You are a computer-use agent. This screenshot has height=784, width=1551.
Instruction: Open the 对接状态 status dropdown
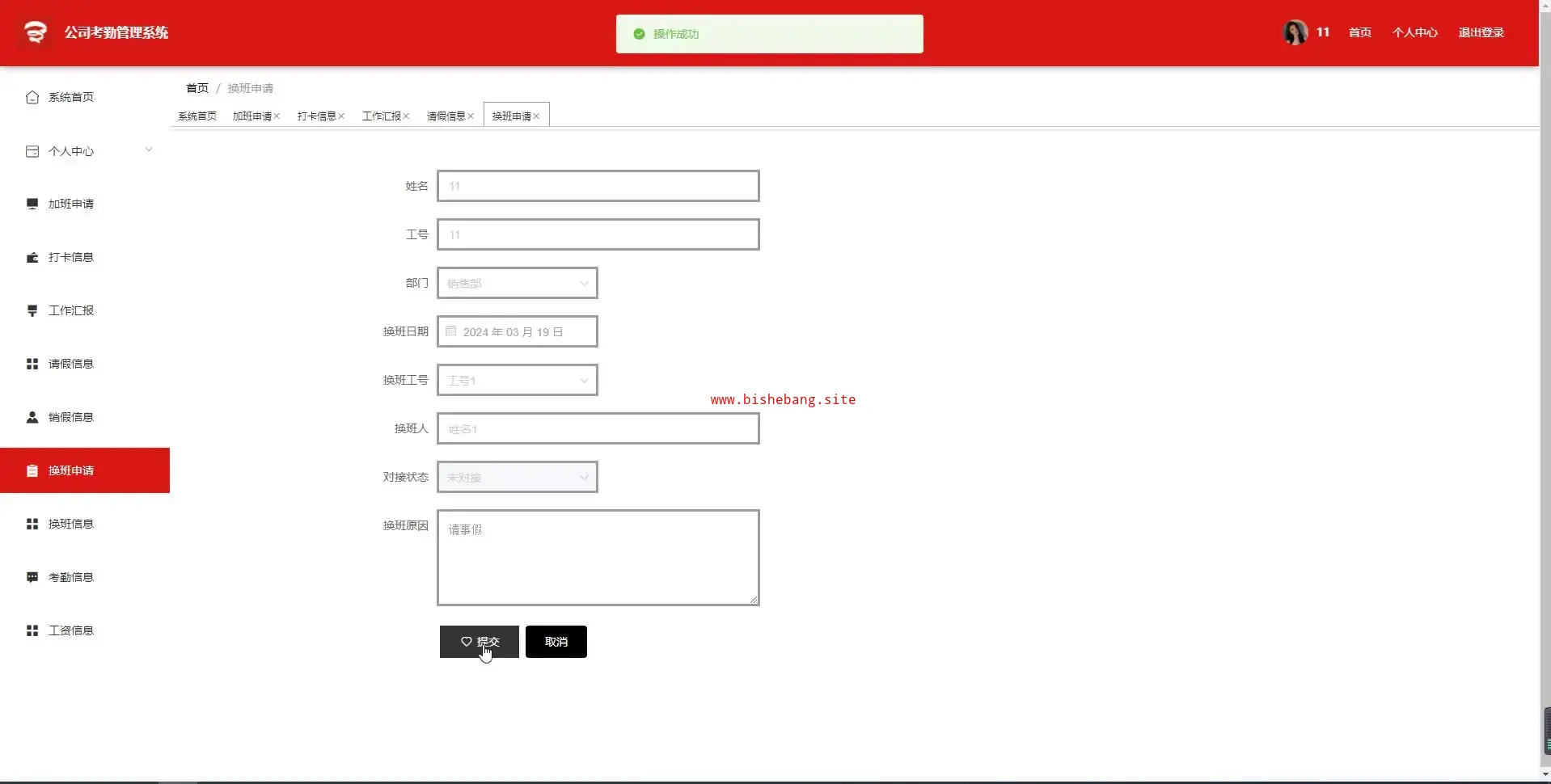pos(518,477)
